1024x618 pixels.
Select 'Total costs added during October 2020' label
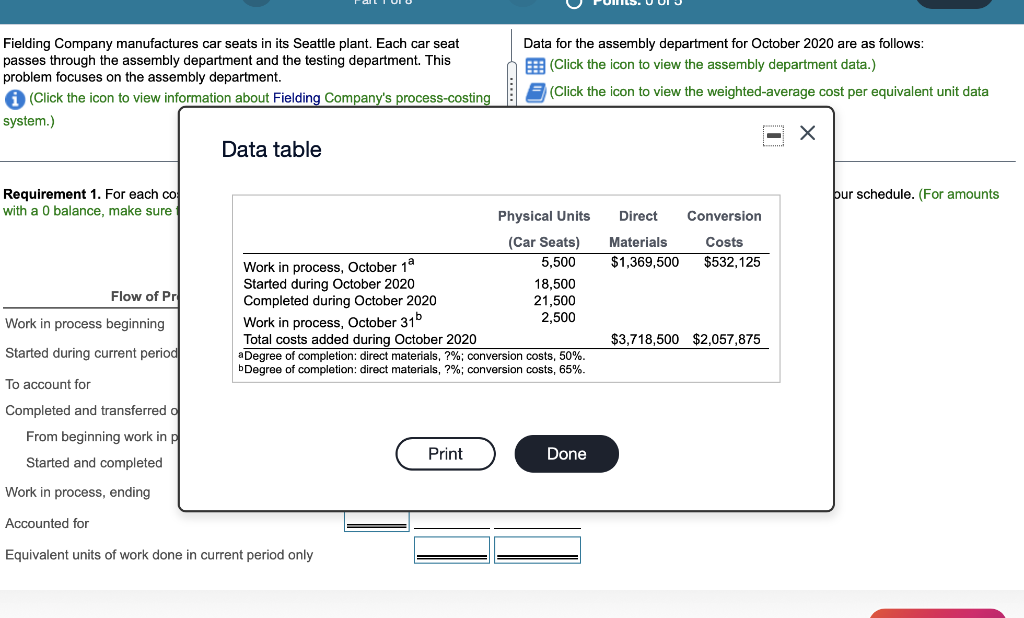pos(360,339)
